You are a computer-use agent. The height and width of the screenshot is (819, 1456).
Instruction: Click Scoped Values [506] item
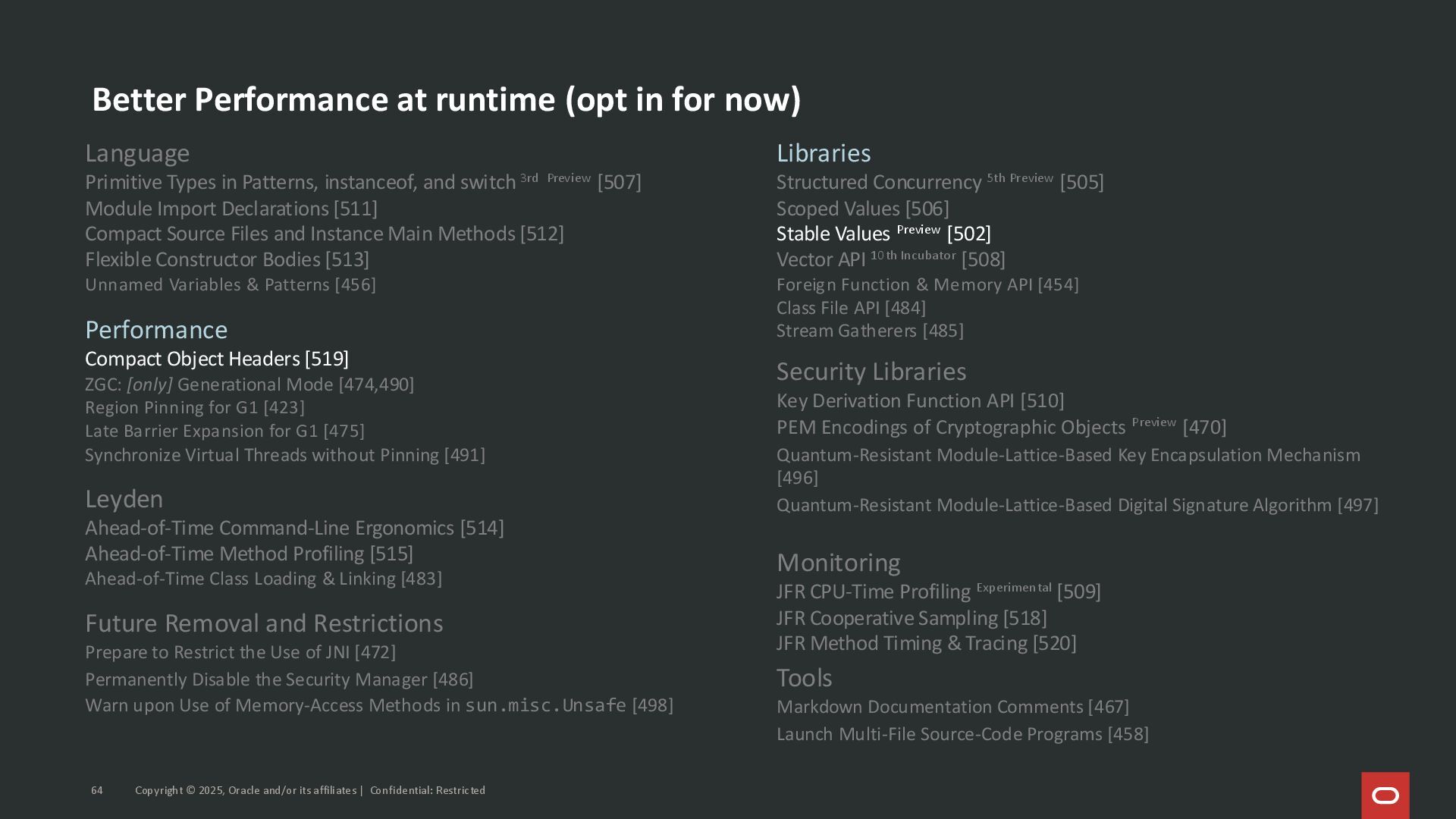coord(862,209)
